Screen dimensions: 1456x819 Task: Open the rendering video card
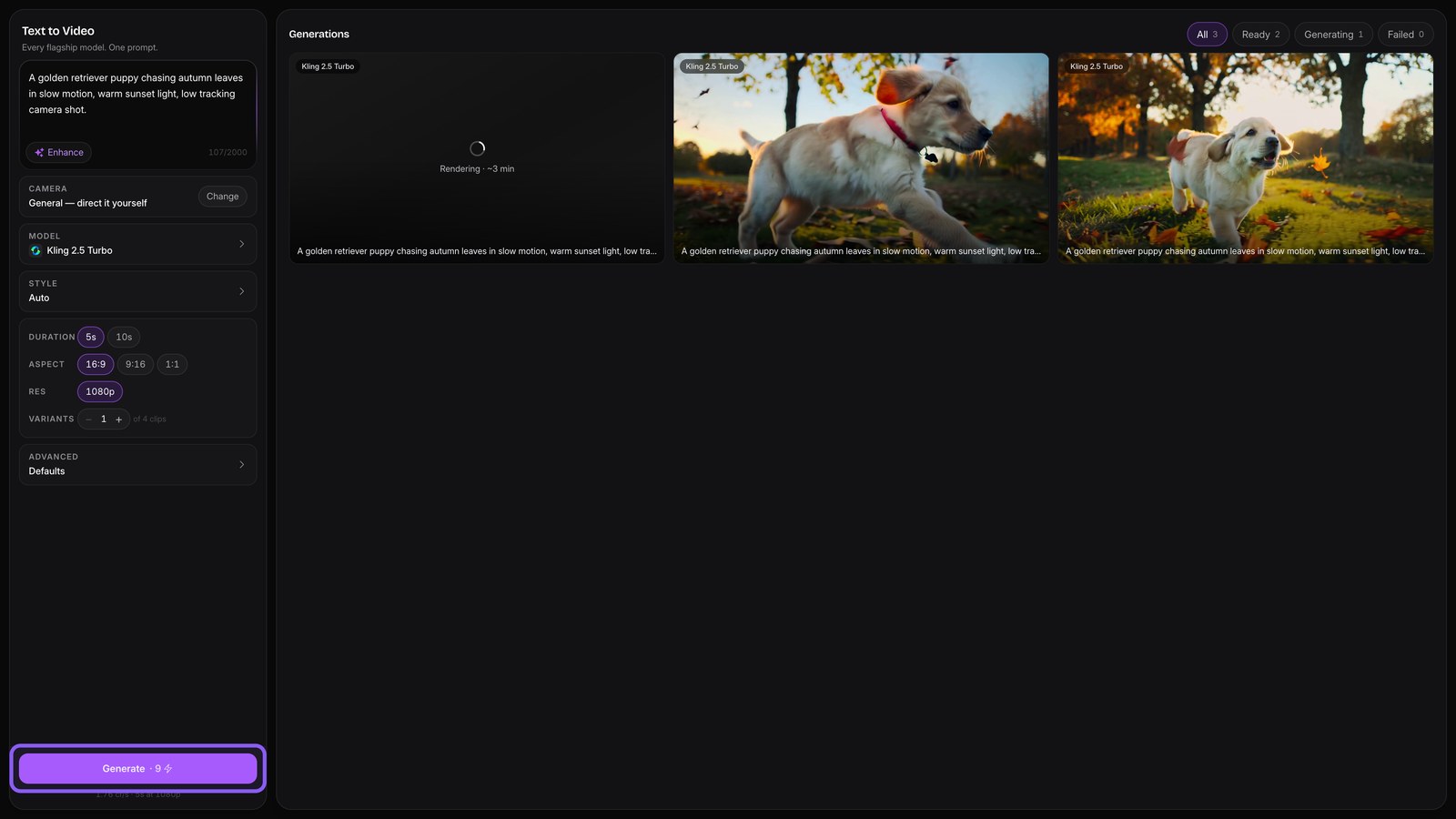[x=477, y=158]
